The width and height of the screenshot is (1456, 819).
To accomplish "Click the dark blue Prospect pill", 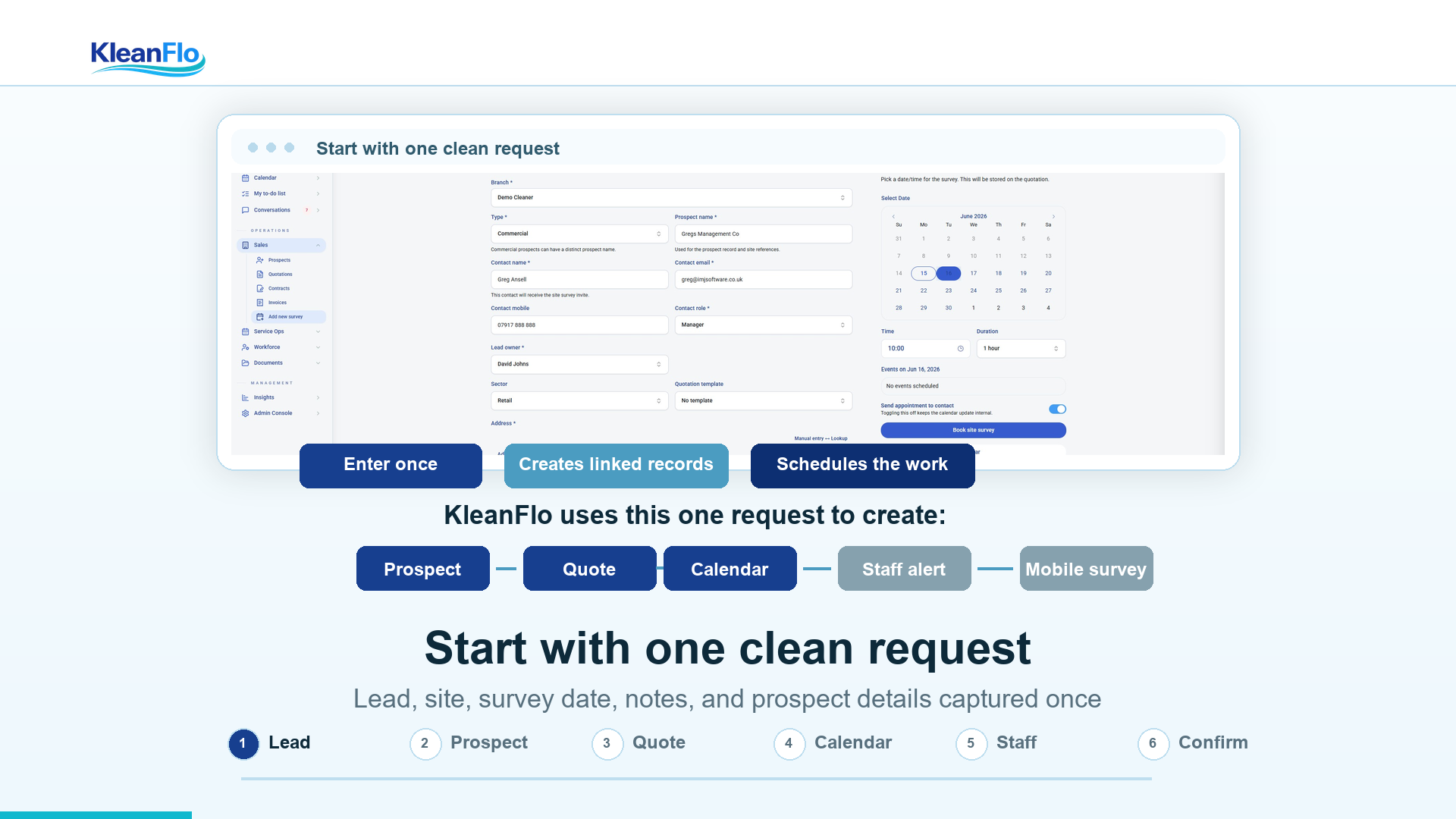I will coord(422,569).
